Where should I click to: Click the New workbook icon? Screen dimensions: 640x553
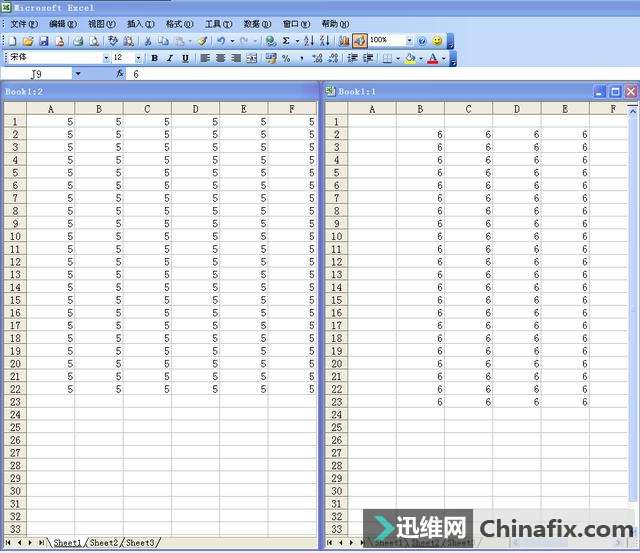point(13,41)
